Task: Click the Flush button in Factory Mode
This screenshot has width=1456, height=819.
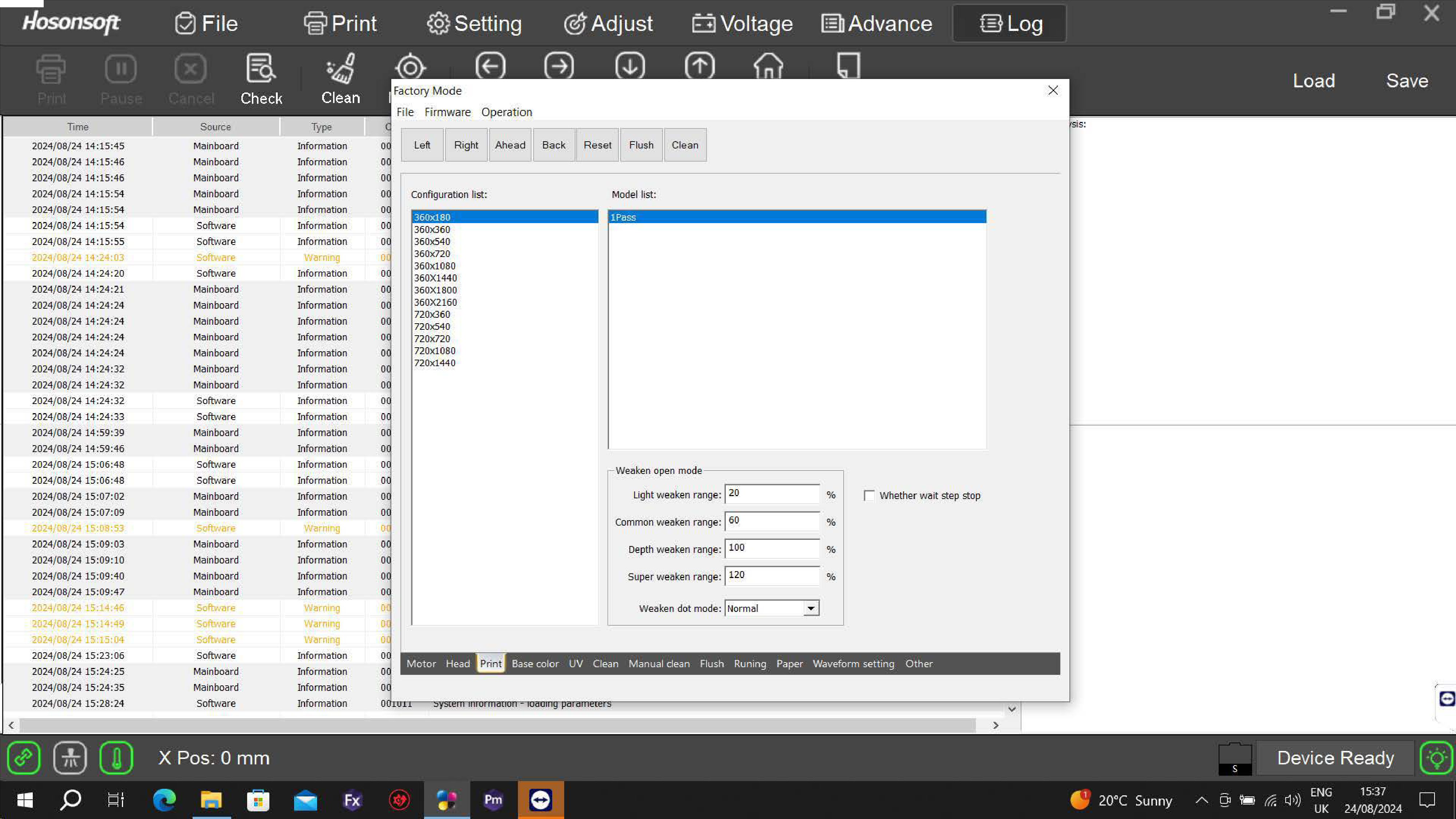Action: [x=641, y=145]
